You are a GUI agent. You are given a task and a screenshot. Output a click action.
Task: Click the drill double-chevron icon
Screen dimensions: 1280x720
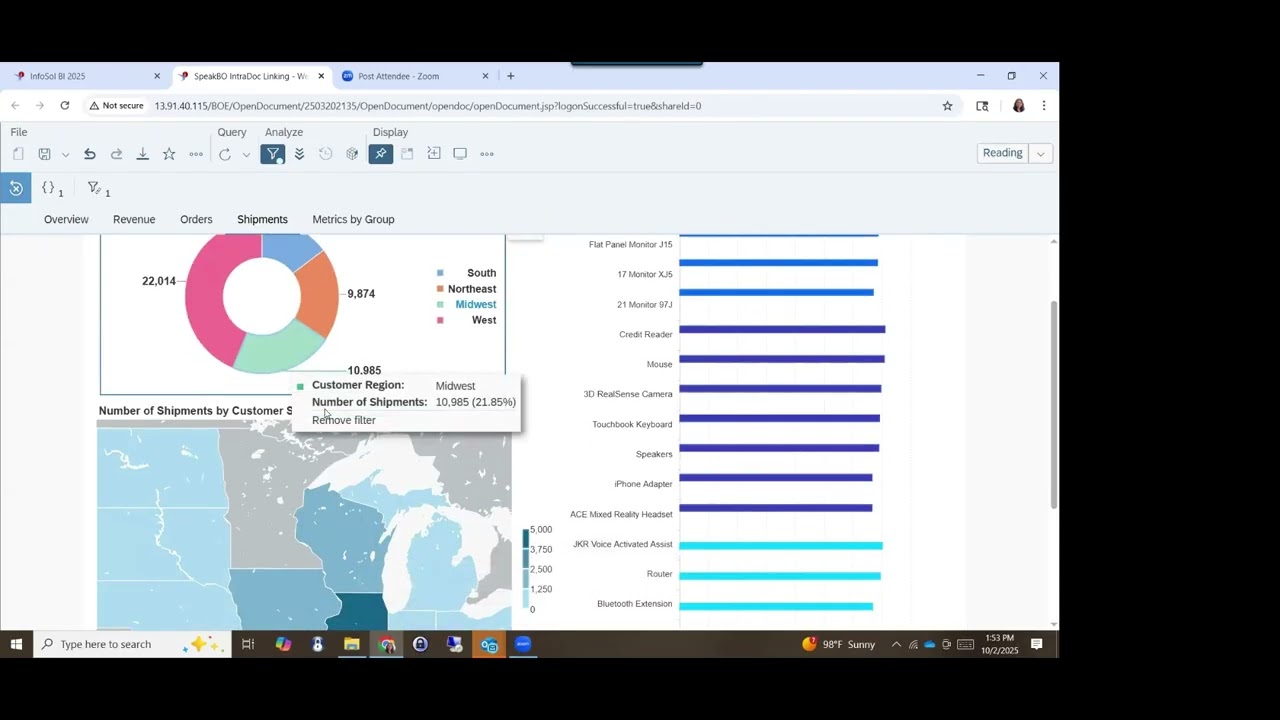click(x=299, y=154)
